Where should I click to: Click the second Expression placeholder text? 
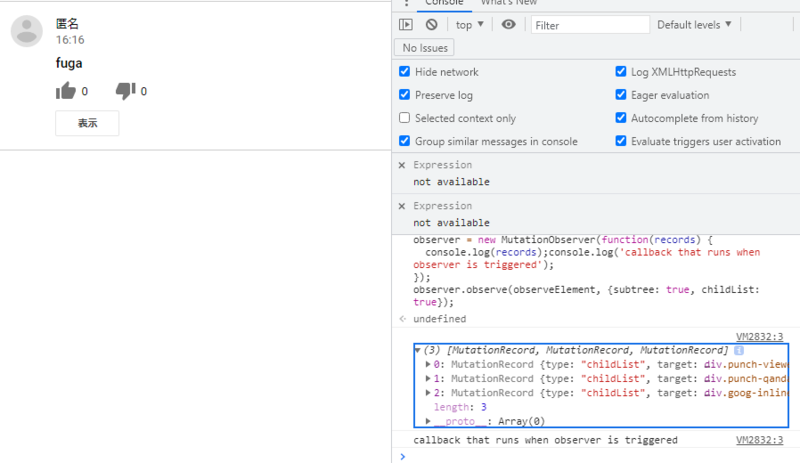442,206
